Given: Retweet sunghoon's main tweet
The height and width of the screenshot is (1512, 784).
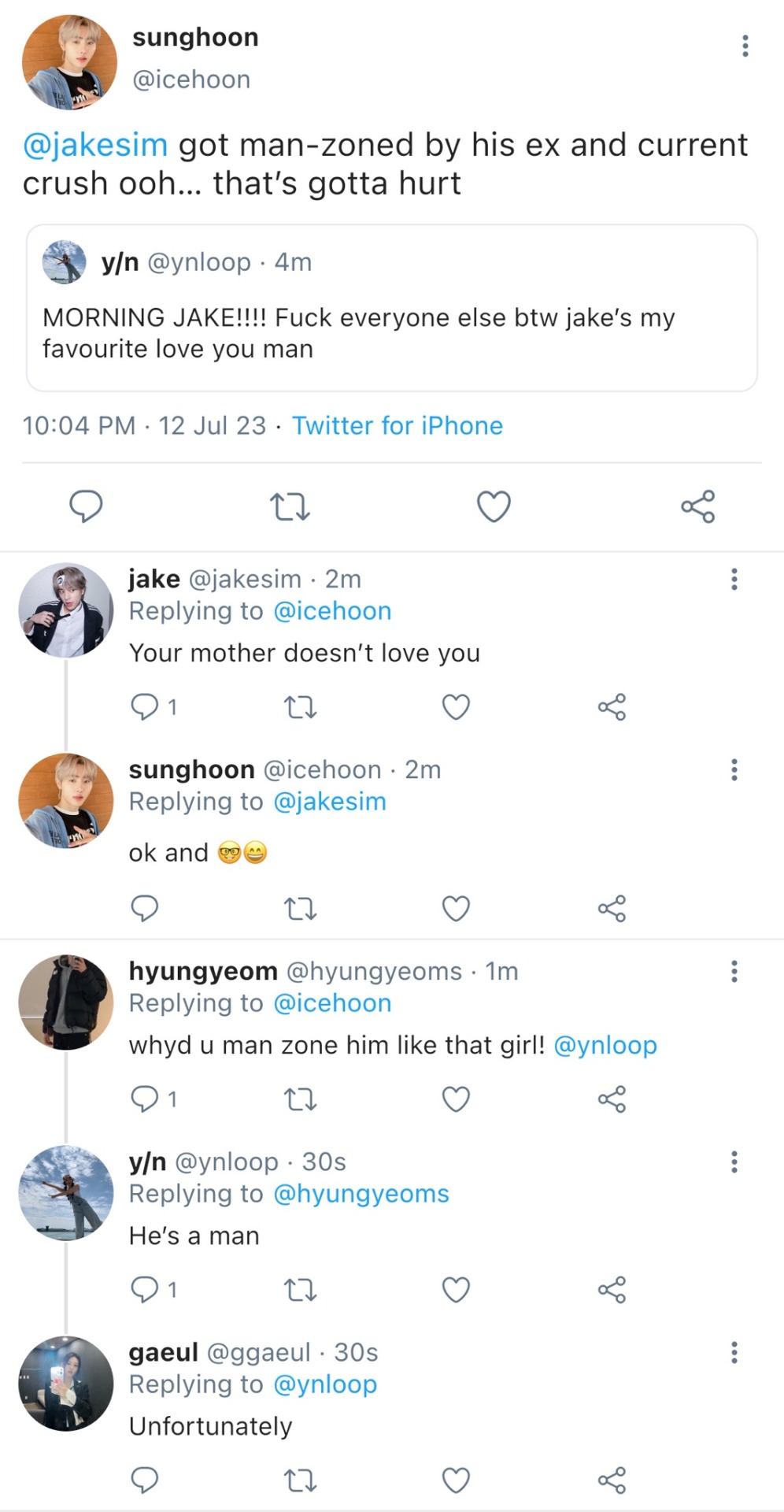Looking at the screenshot, I should [290, 506].
